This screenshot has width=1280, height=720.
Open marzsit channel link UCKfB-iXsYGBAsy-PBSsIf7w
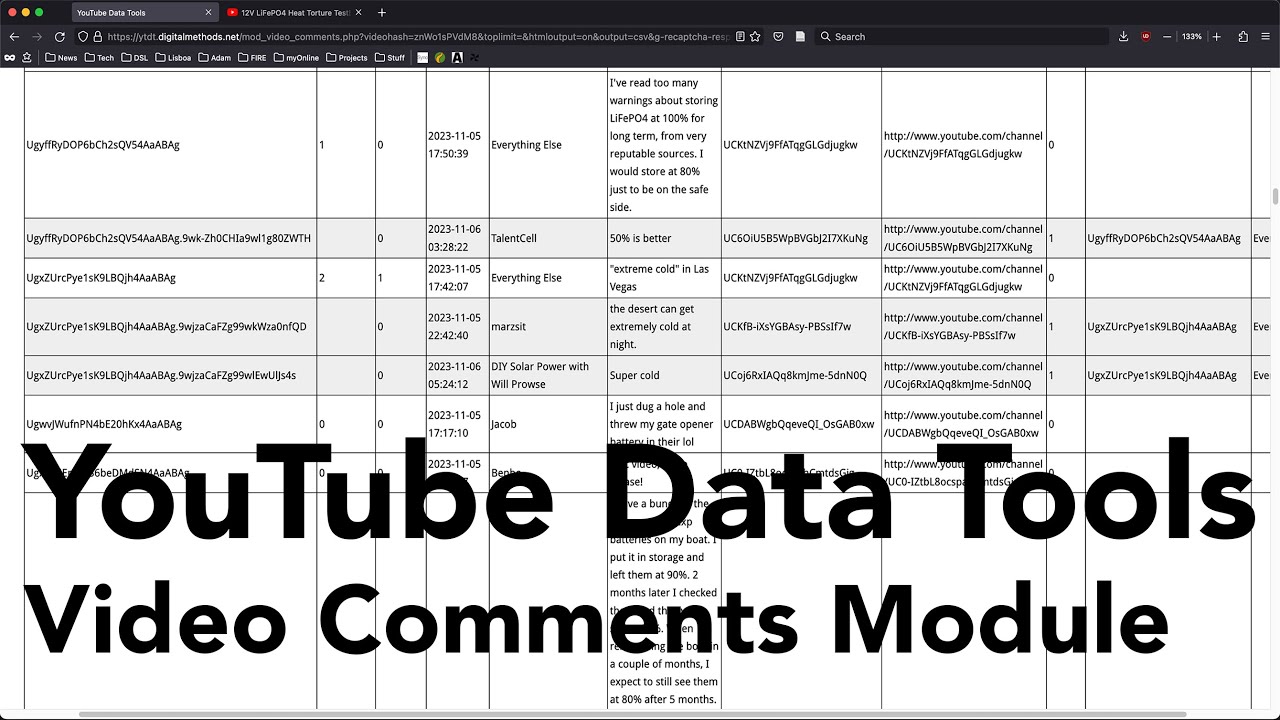click(963, 327)
